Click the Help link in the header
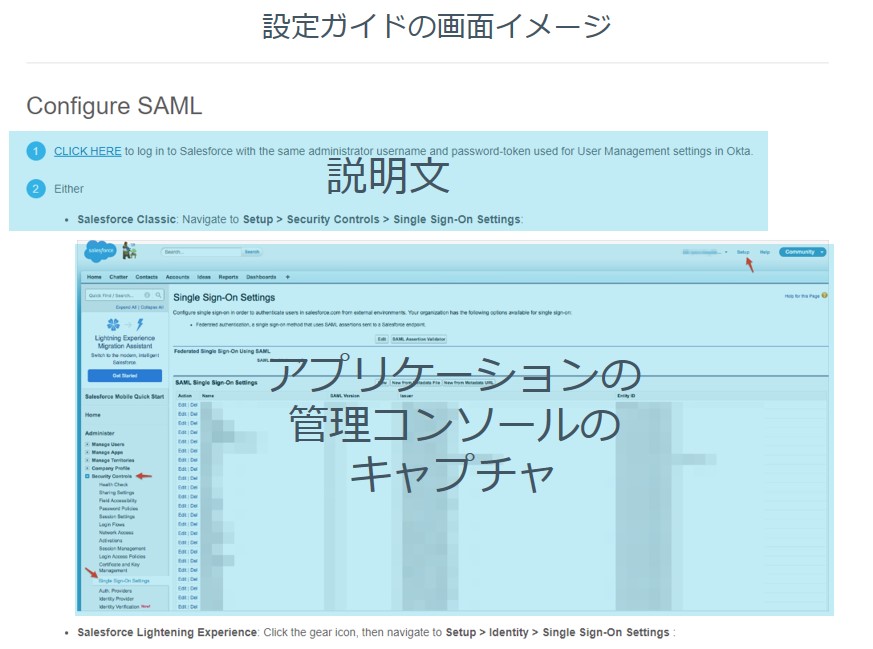Image resolution: width=873 pixels, height=649 pixels. click(765, 252)
